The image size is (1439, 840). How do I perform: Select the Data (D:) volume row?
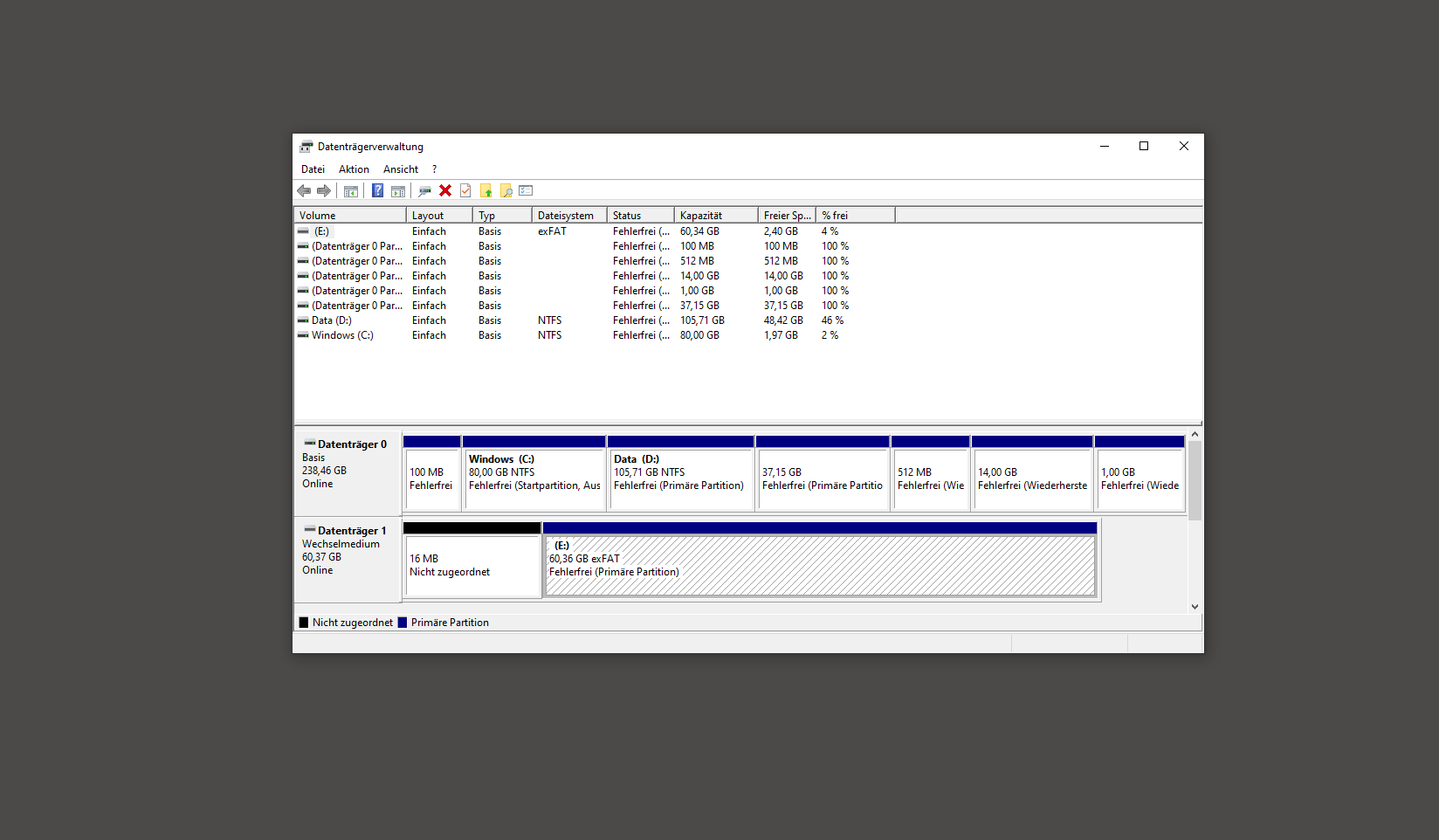(332, 320)
